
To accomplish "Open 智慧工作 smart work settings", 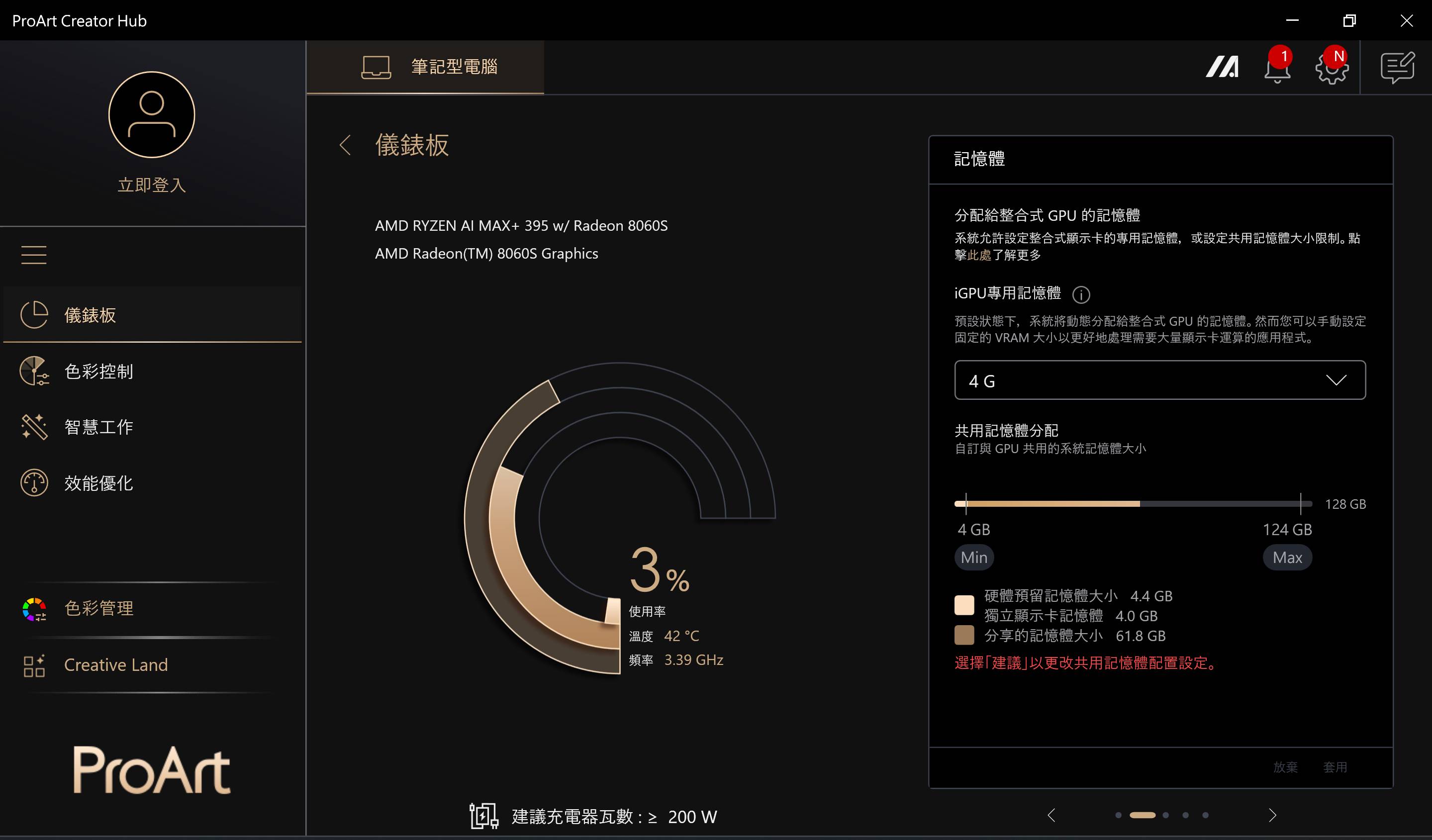I will click(98, 426).
